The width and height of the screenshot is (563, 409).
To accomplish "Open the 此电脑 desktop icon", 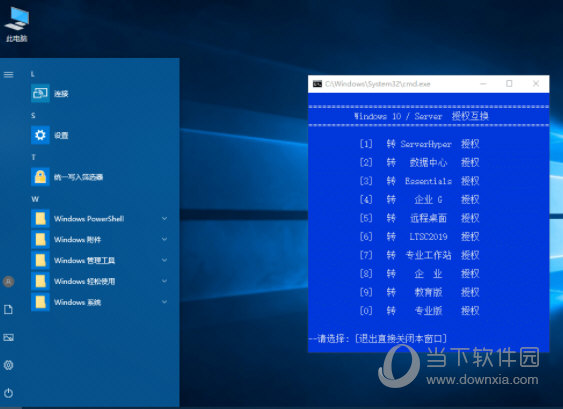I will pos(17,24).
